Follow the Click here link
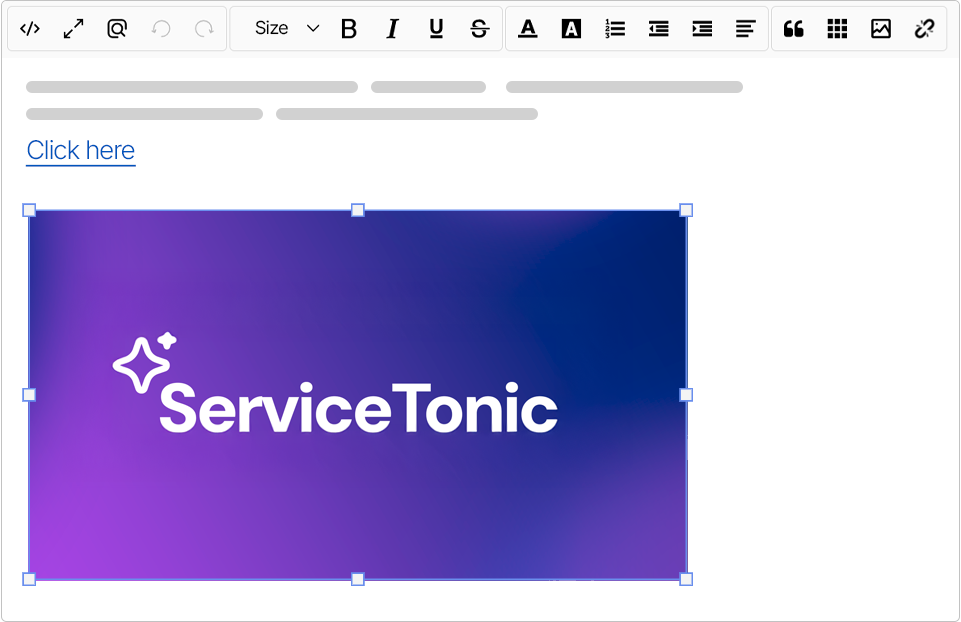The width and height of the screenshot is (961, 622). pos(81,151)
